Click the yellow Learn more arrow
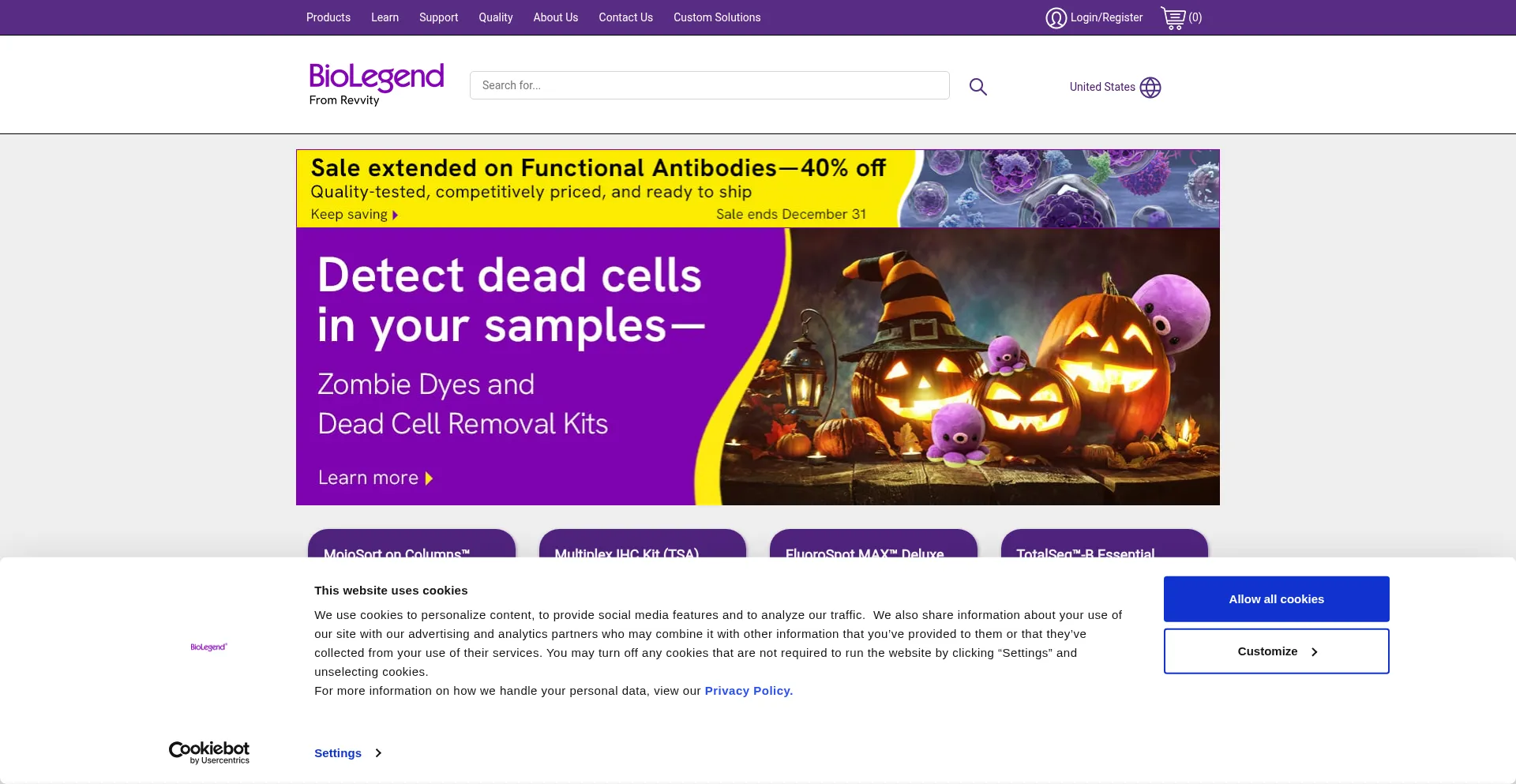Viewport: 1516px width, 784px height. pyautogui.click(x=429, y=478)
